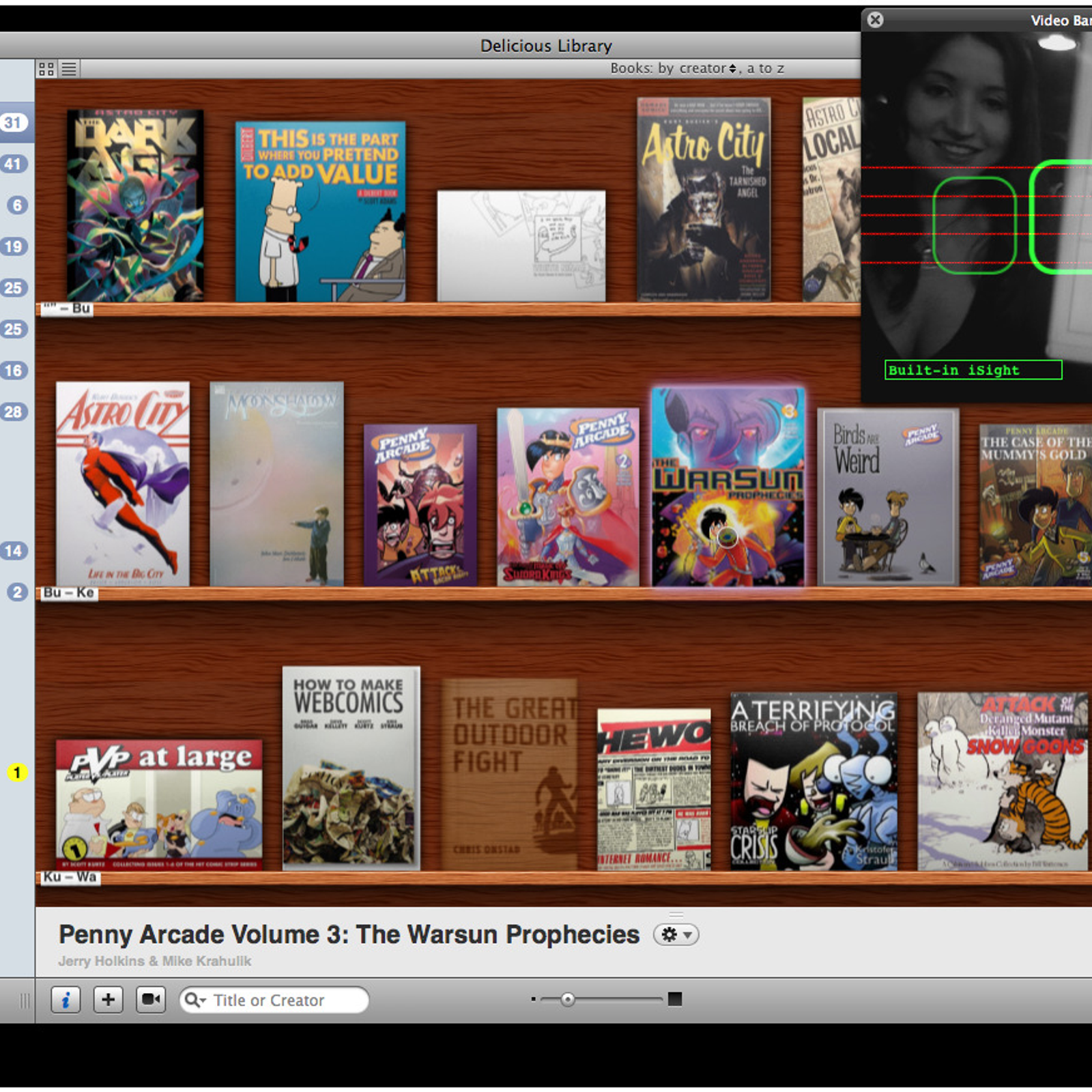Select The Warsun Prophecies cover

click(728, 487)
